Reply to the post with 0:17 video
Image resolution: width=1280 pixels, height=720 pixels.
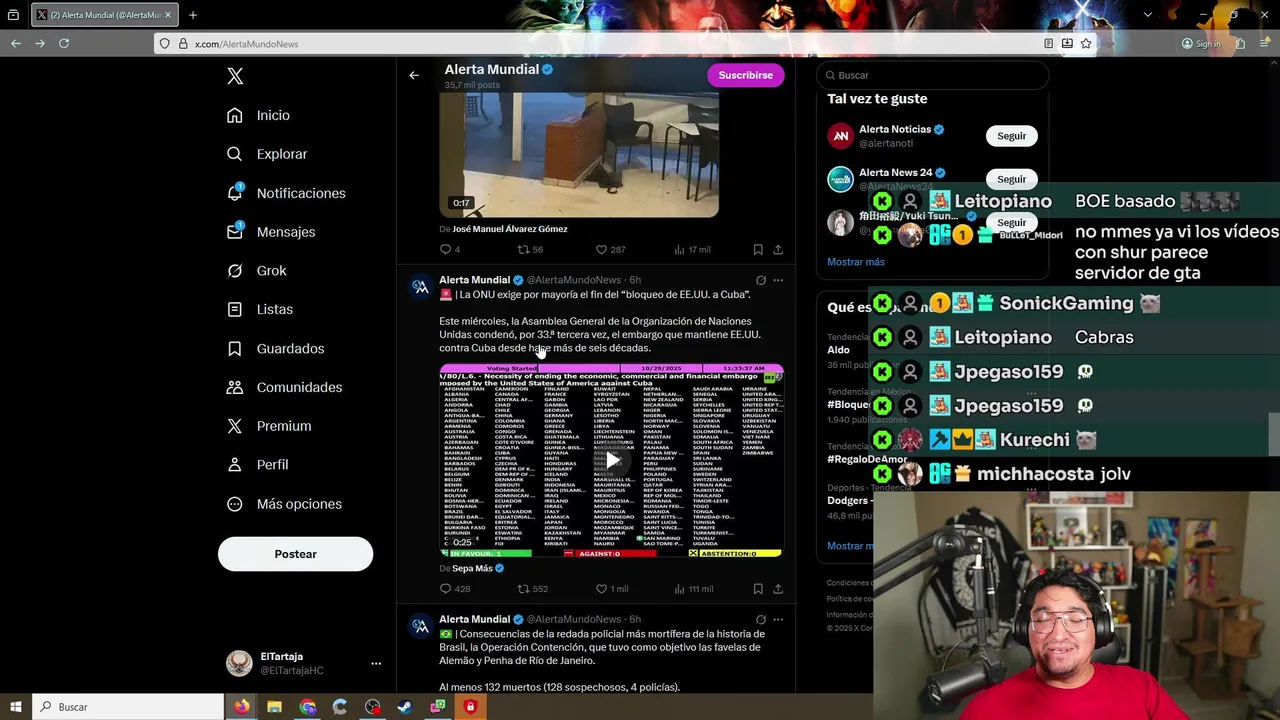coord(446,249)
